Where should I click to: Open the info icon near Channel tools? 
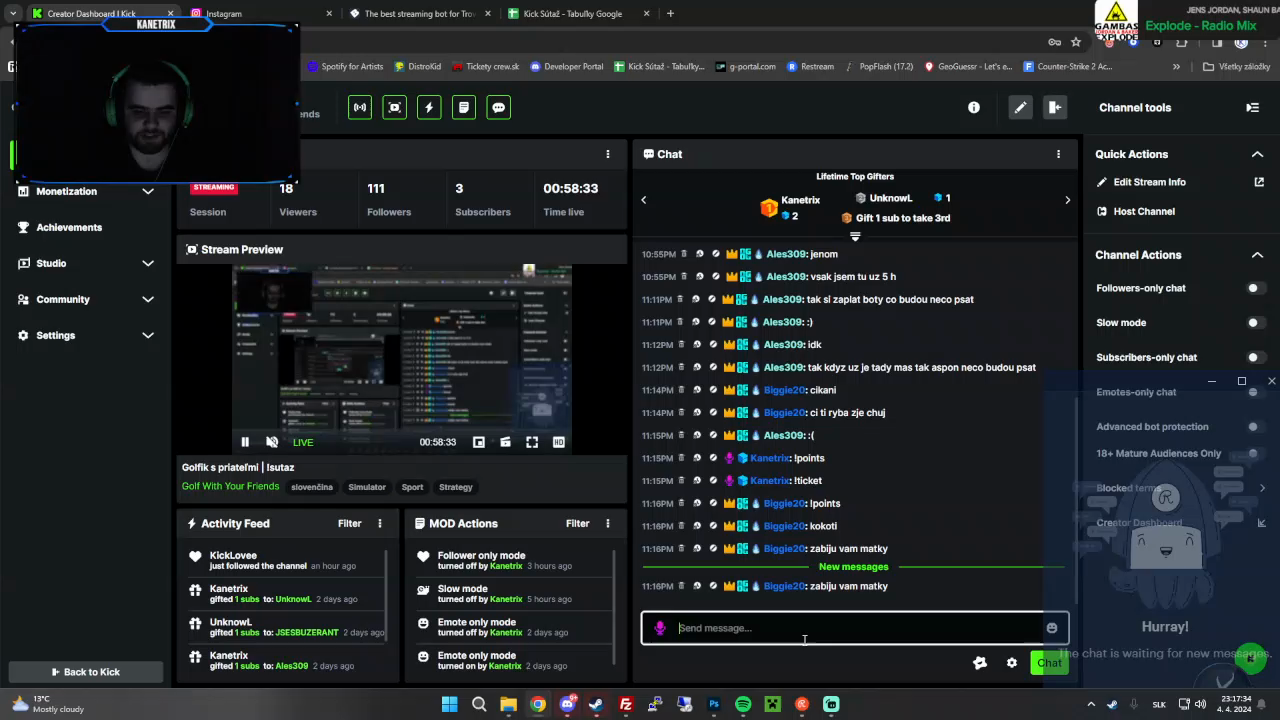974,108
